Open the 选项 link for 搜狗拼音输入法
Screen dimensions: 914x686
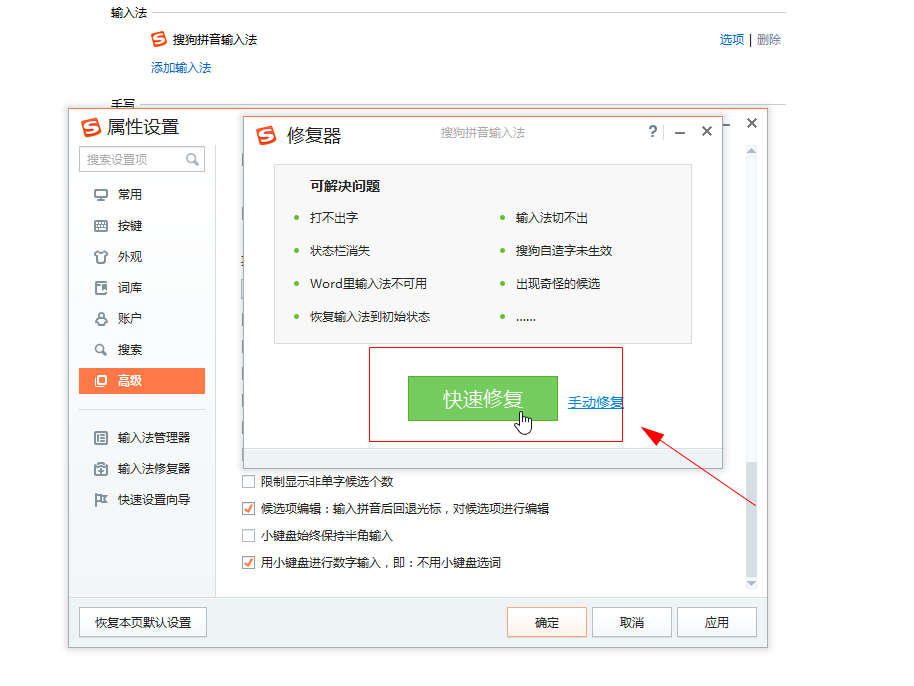(732, 40)
